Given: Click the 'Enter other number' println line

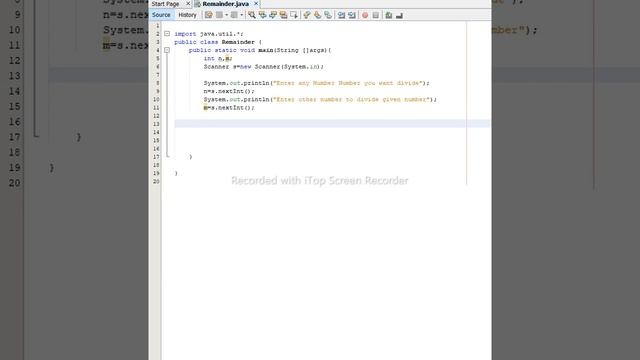Looking at the screenshot, I should coord(320,99).
